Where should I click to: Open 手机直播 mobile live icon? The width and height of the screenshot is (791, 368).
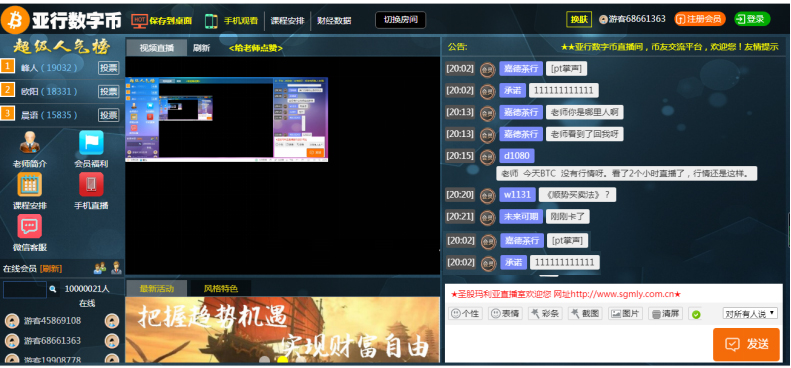(x=91, y=184)
